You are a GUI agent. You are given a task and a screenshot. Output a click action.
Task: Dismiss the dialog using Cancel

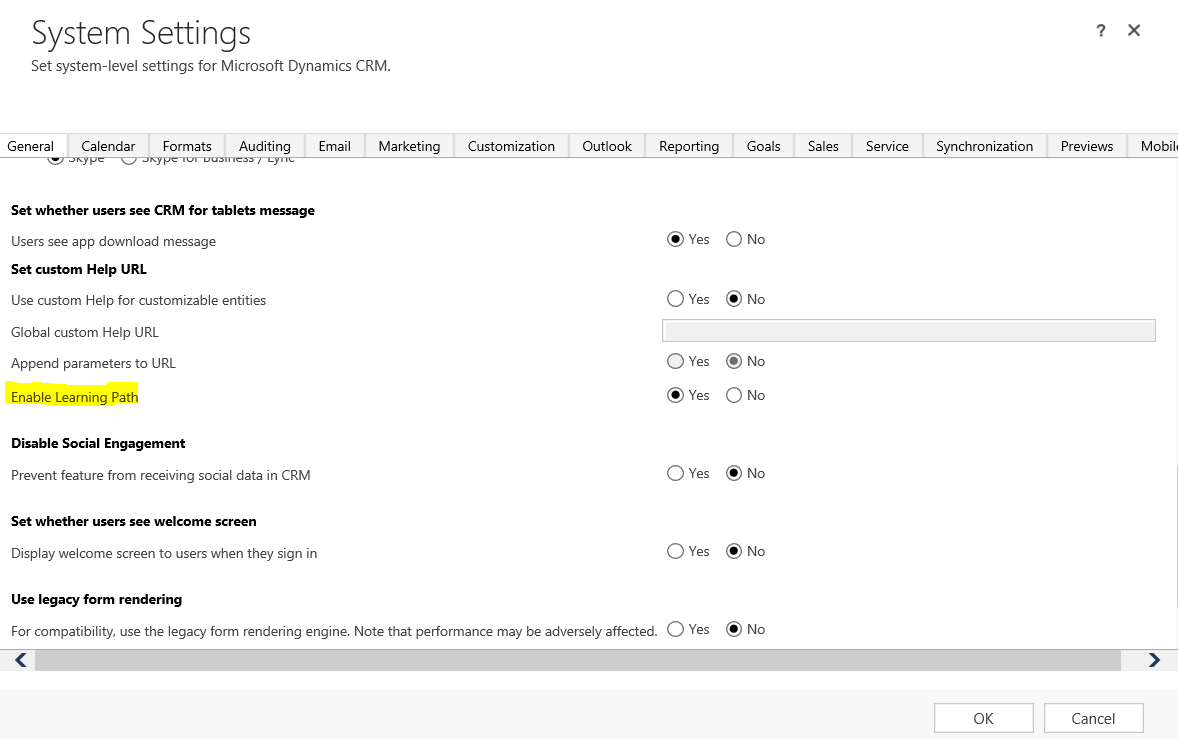(1093, 717)
